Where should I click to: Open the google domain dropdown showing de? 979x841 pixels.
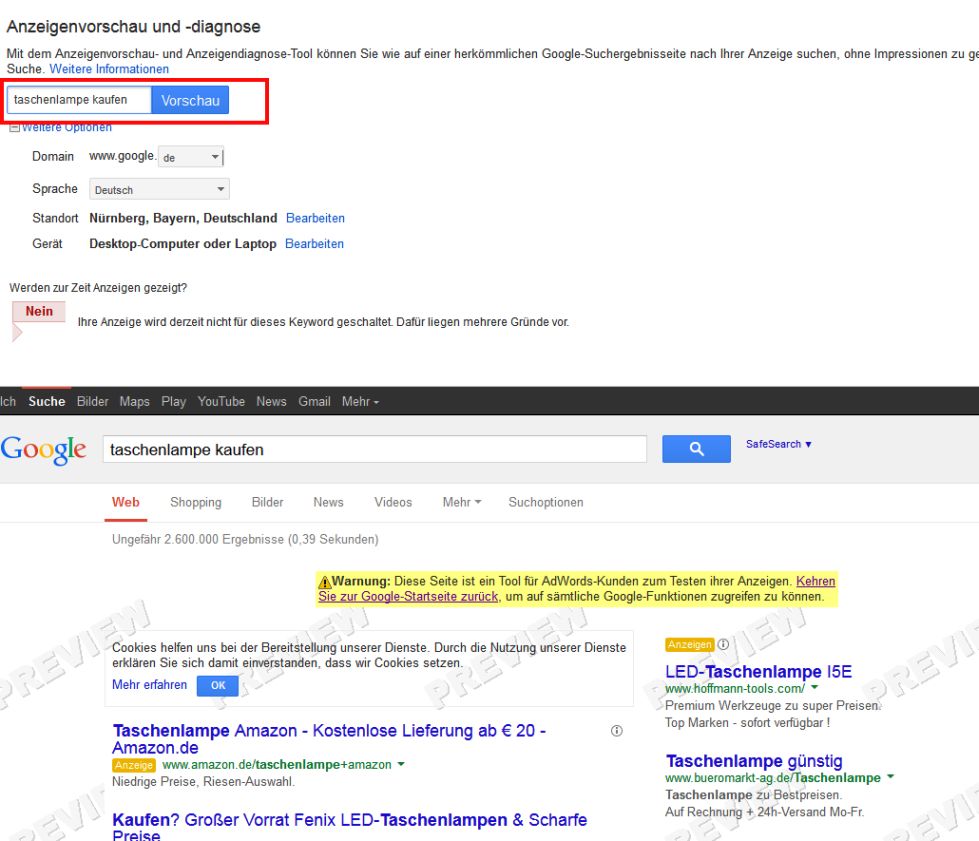click(x=190, y=157)
